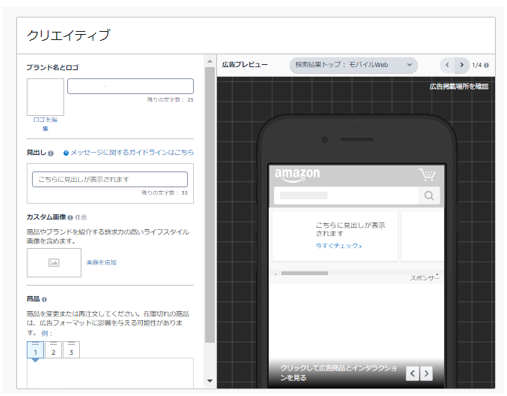Open the 例 example link
Screen dimensions: 507x396
pos(47,333)
